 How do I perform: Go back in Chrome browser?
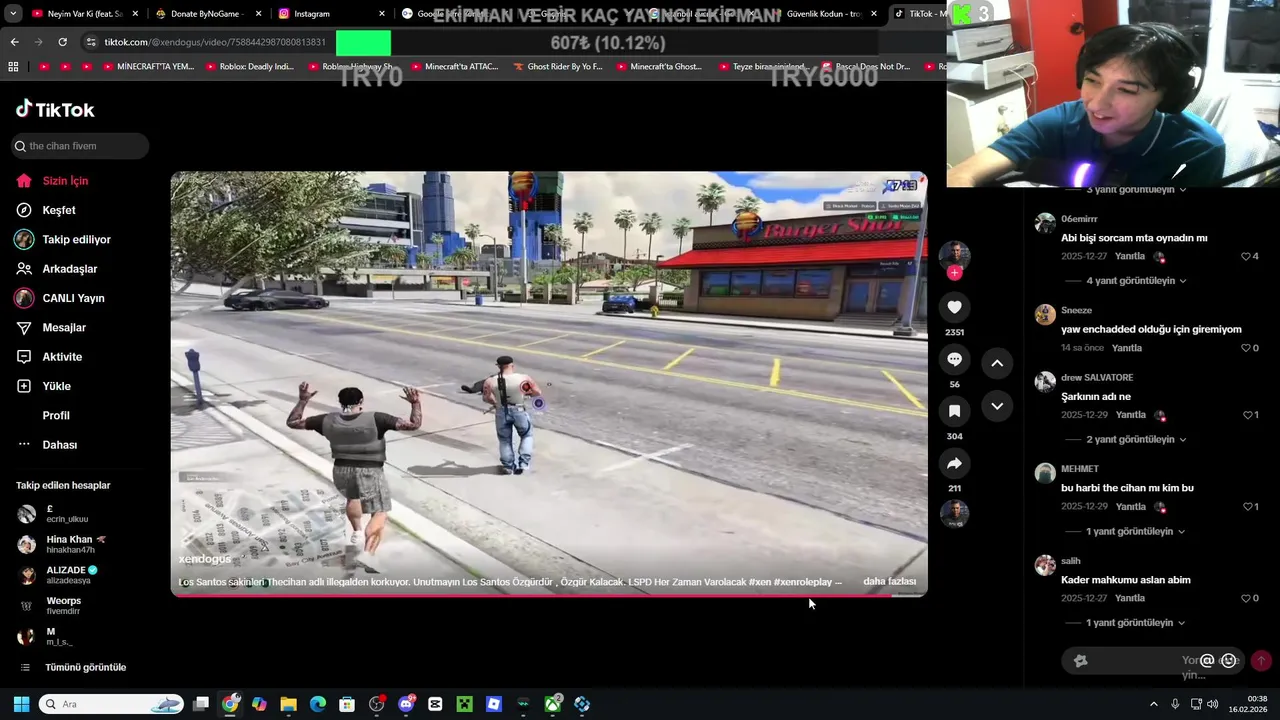[14, 42]
